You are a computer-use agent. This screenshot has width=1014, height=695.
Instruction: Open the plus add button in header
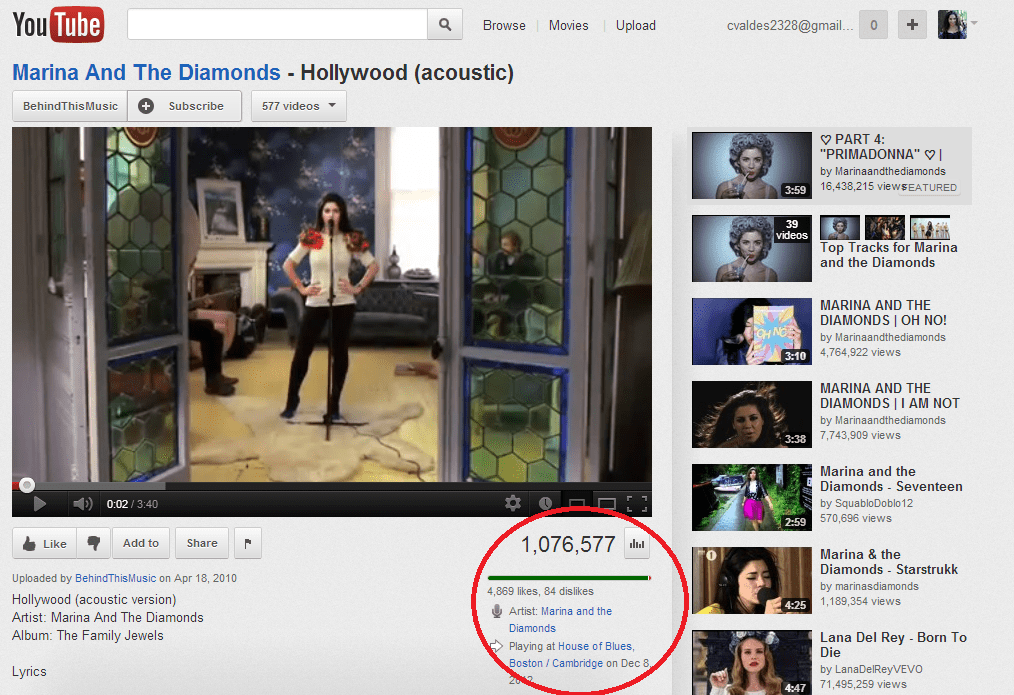[x=912, y=25]
